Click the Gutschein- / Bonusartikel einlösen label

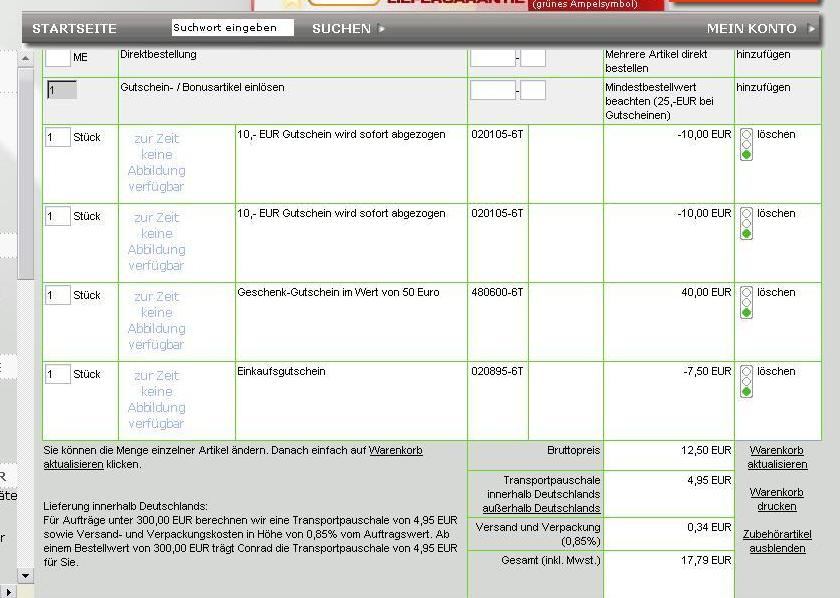(x=202, y=87)
